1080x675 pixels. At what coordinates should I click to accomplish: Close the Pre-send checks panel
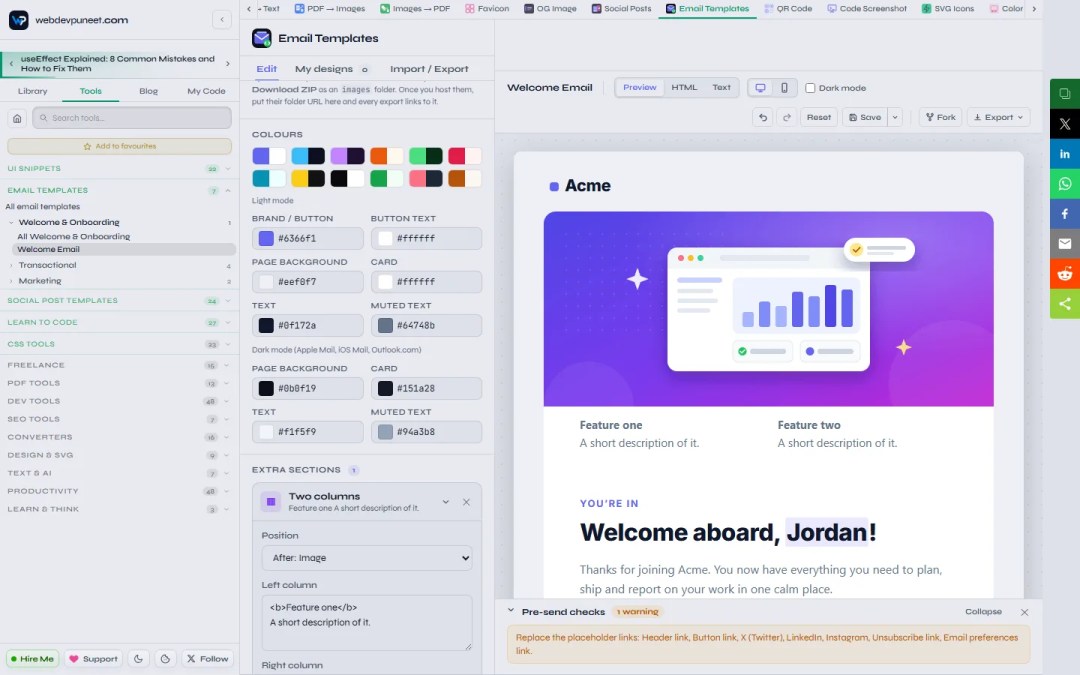(1024, 612)
